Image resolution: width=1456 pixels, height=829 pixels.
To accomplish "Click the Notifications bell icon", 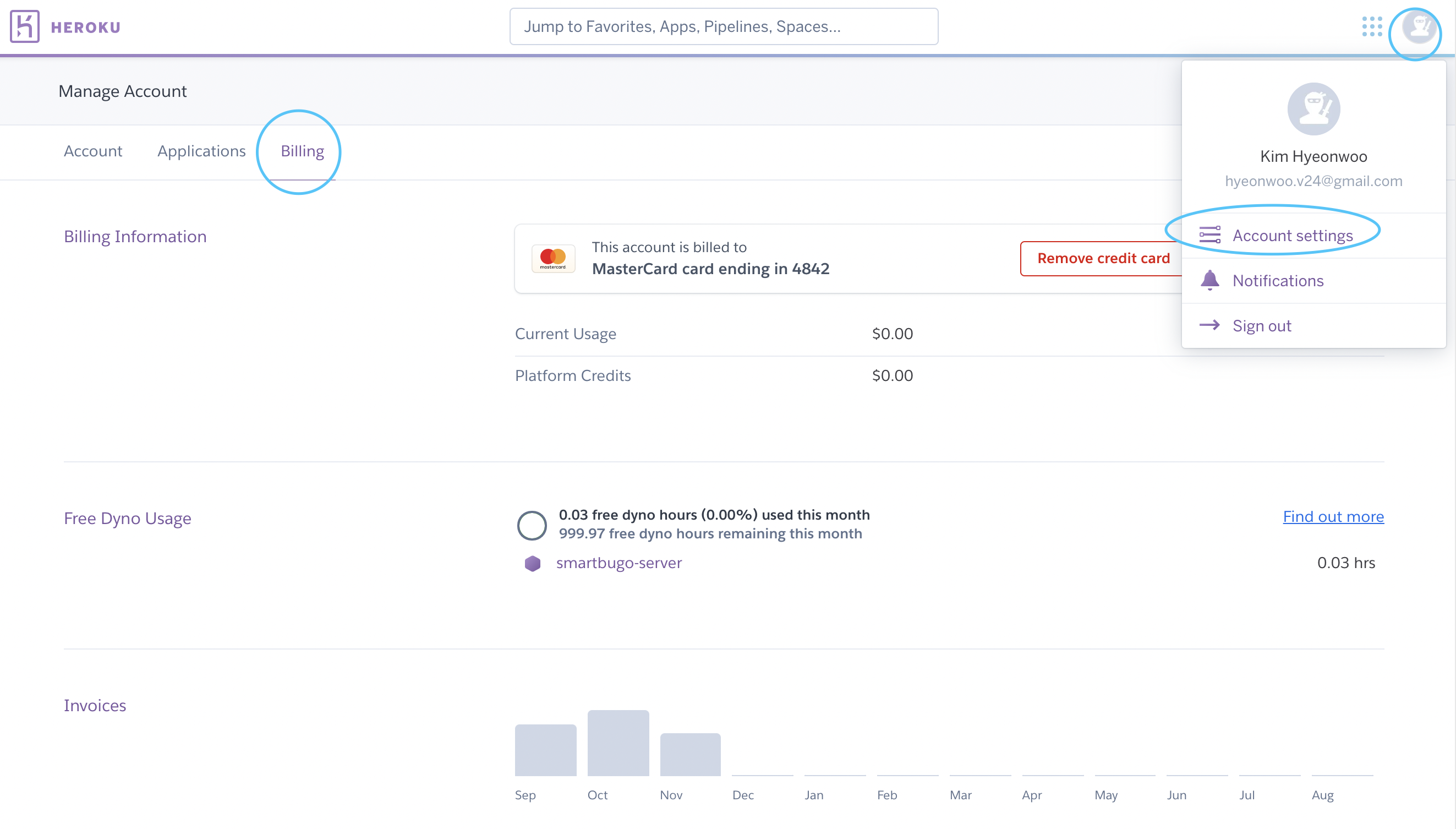I will 1209,280.
